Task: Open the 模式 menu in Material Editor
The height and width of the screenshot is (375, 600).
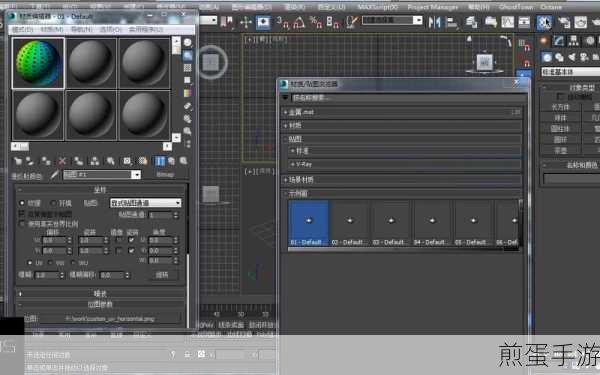Action: point(23,29)
